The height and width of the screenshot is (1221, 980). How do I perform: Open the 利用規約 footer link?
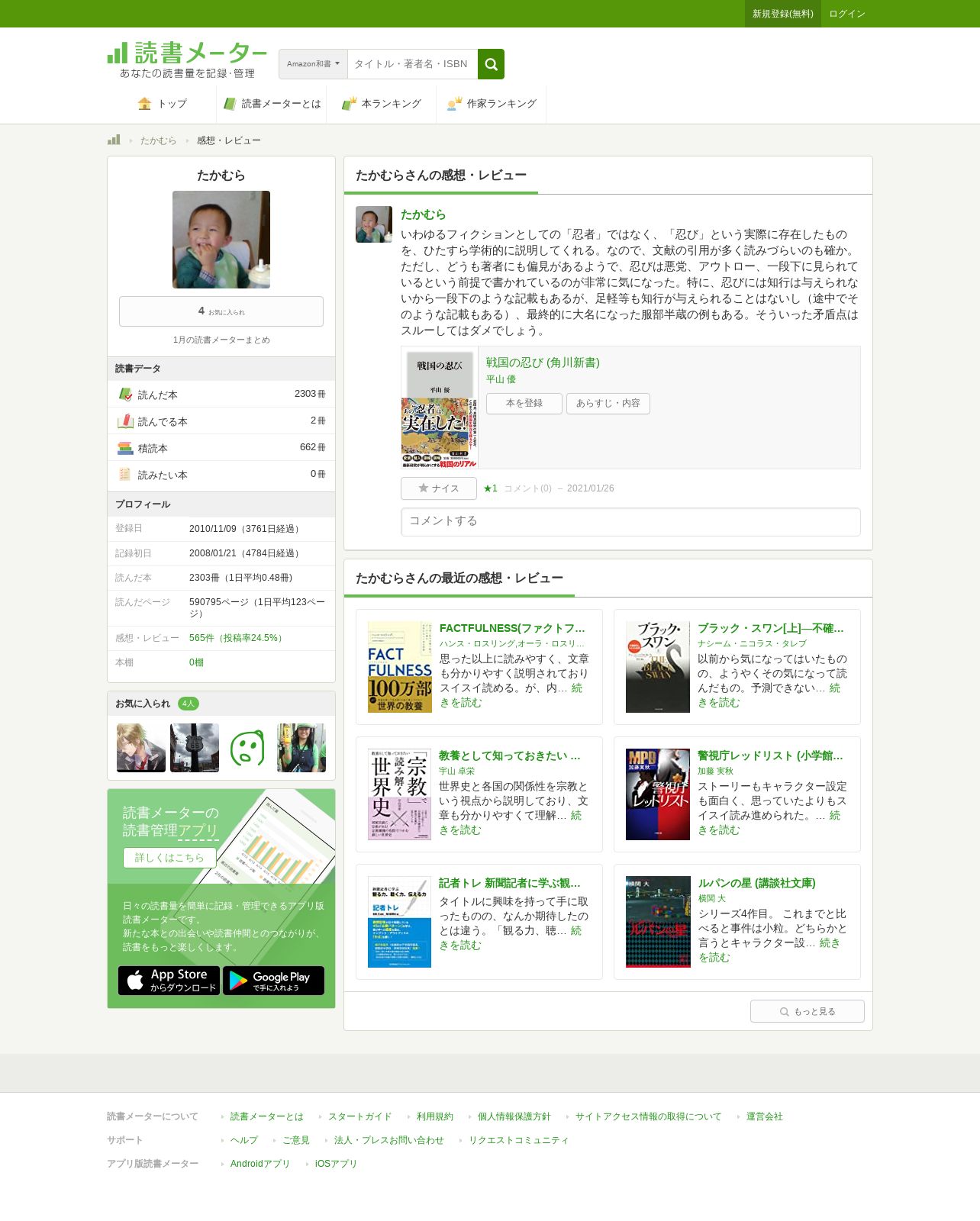tap(435, 1116)
